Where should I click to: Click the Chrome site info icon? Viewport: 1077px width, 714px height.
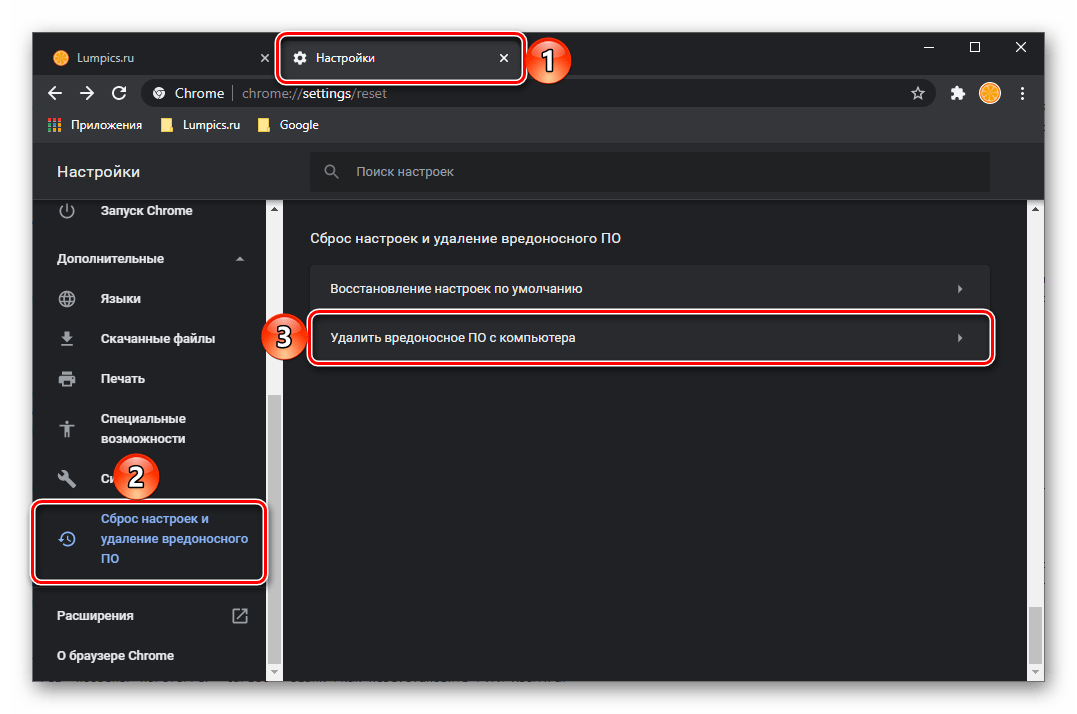coord(159,93)
